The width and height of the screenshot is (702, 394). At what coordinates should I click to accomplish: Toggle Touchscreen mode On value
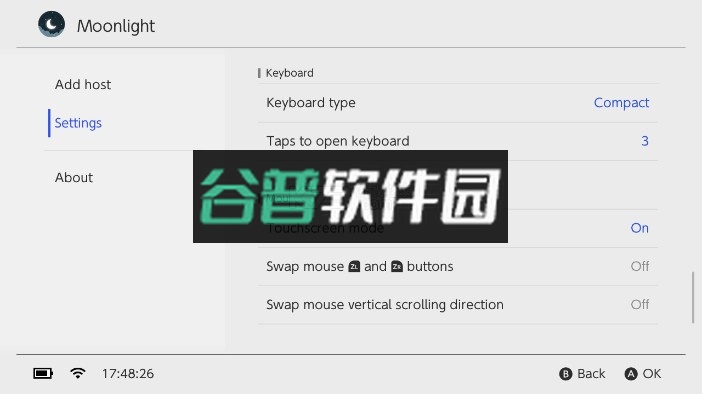click(639, 228)
